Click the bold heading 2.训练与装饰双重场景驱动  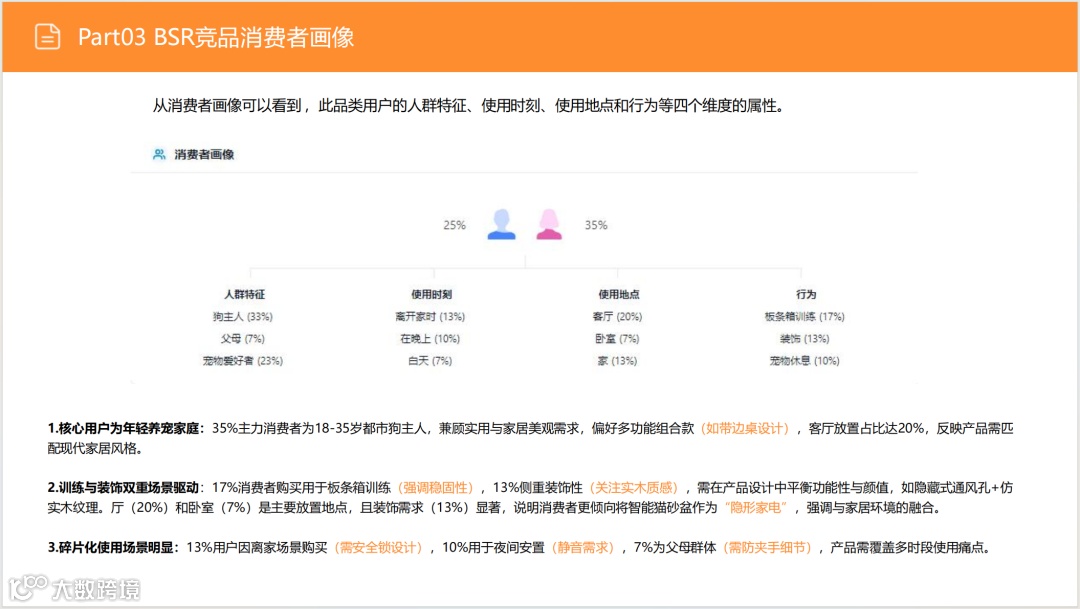[x=123, y=488]
